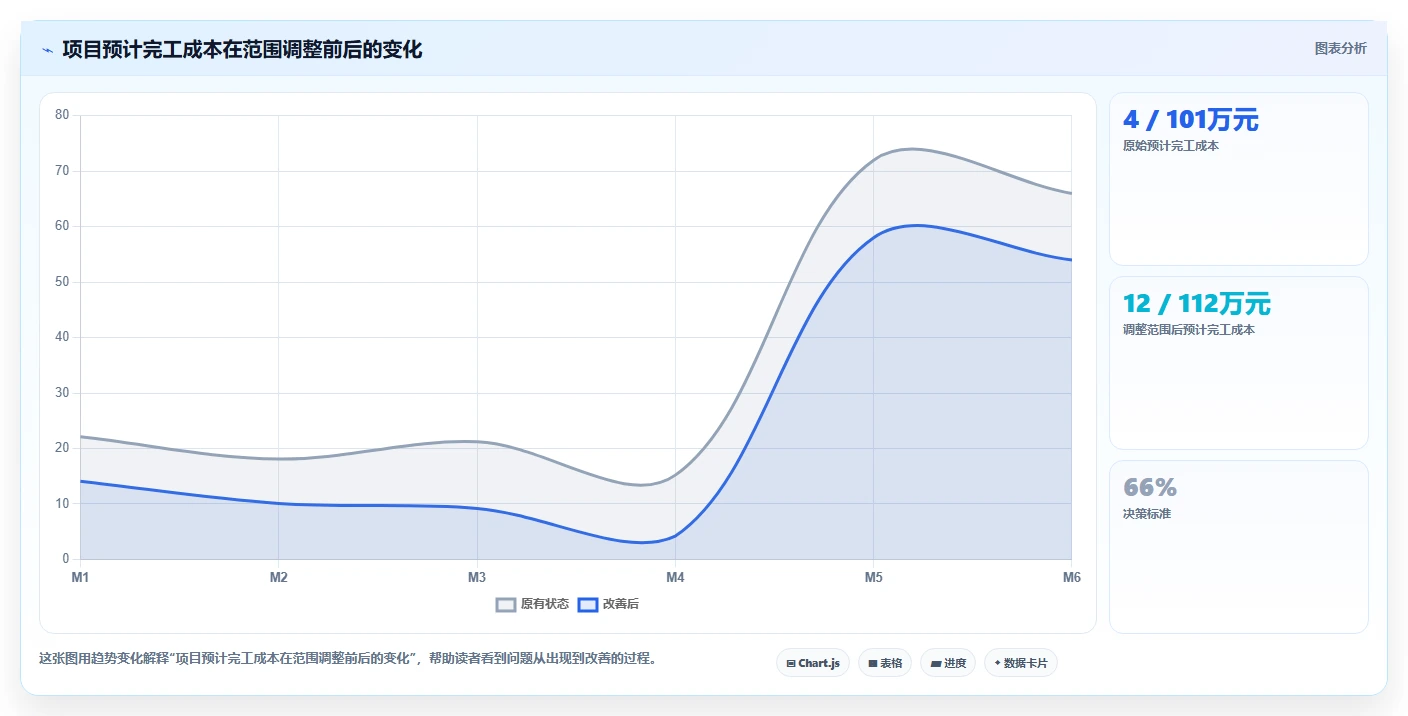Click the blue line's starting point at M1
1408x716 pixels.
coord(81,481)
